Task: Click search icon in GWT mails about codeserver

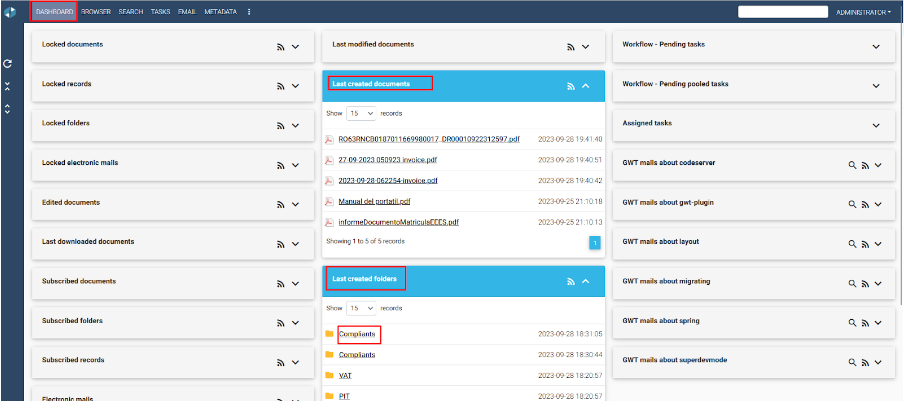Action: tap(851, 164)
